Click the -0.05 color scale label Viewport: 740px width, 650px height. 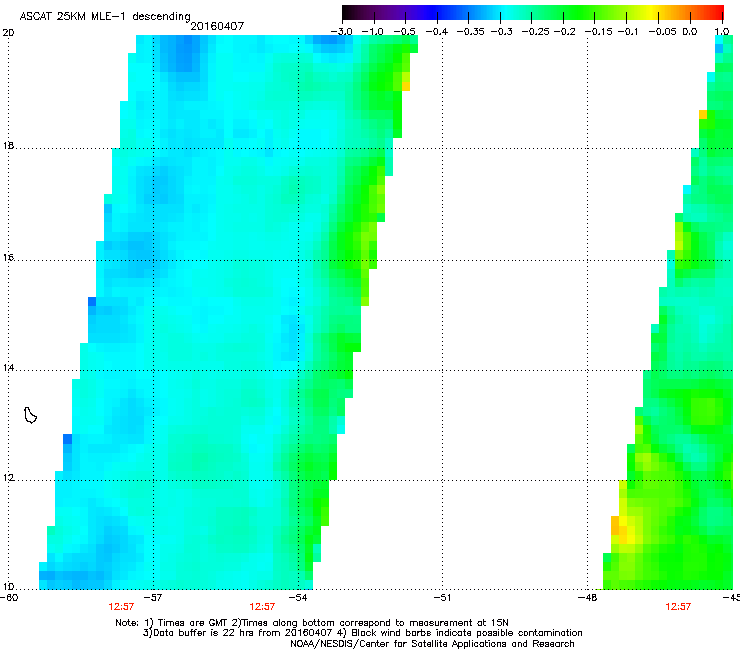[x=663, y=32]
